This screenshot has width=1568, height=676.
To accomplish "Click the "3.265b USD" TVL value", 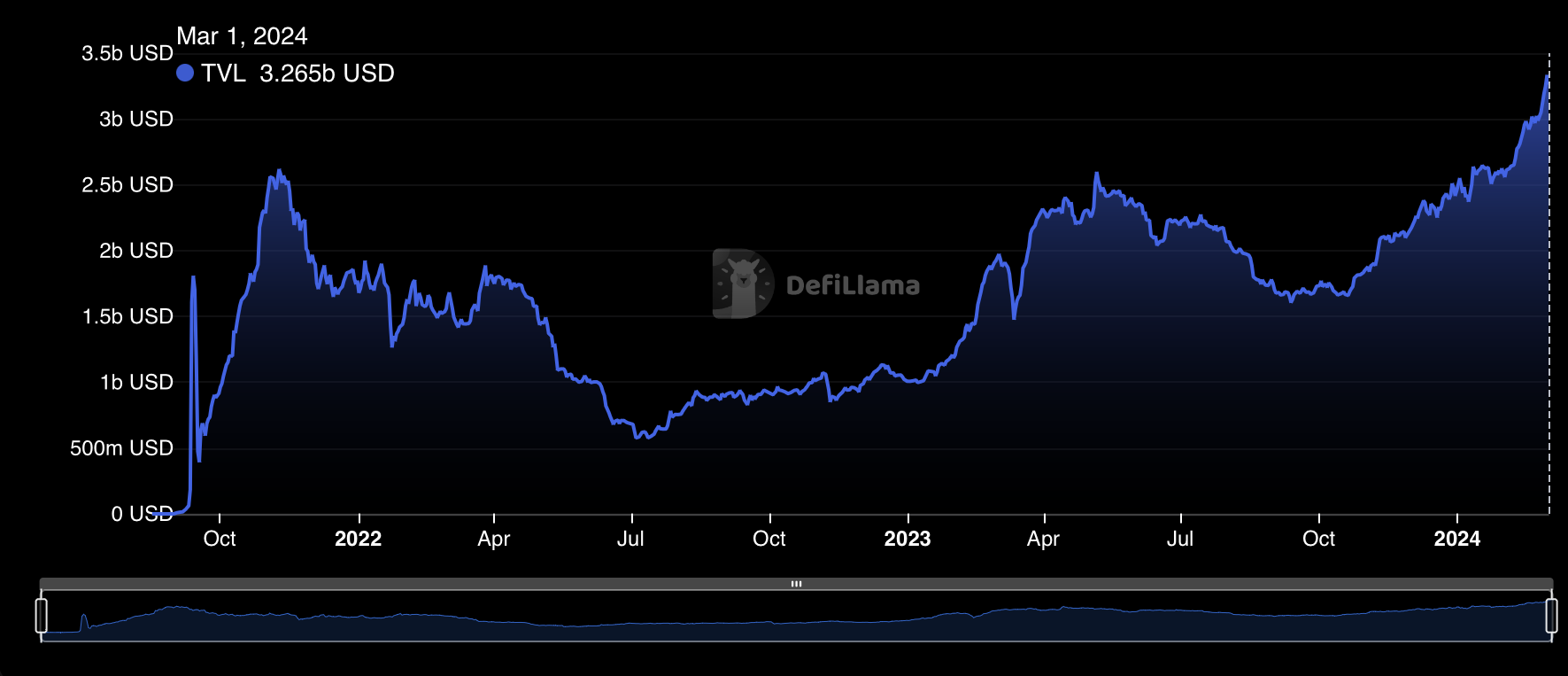I will click(327, 73).
